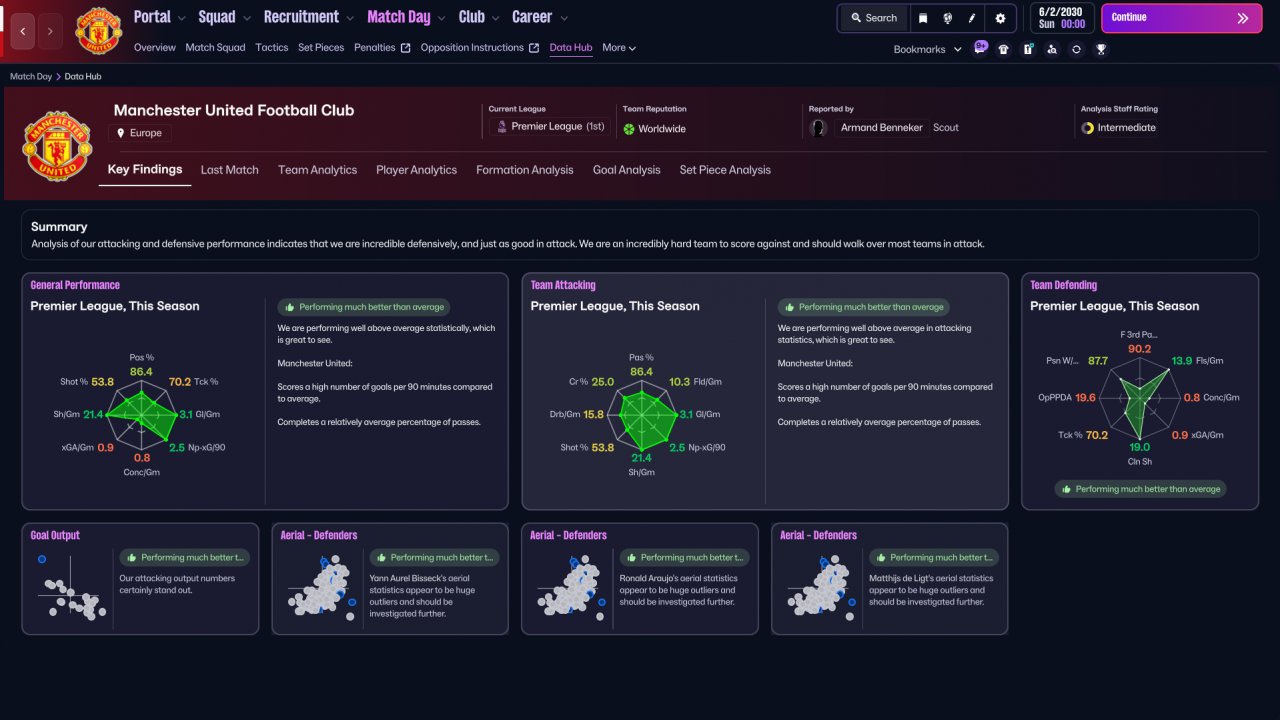The width and height of the screenshot is (1280, 720).
Task: Open the More submenu dropdown
Action: click(619, 47)
